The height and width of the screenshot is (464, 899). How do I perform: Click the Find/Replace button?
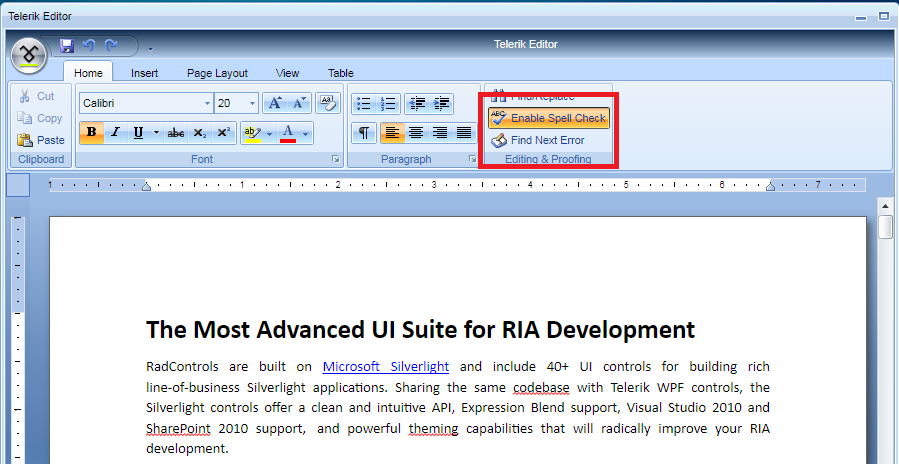[x=533, y=96]
